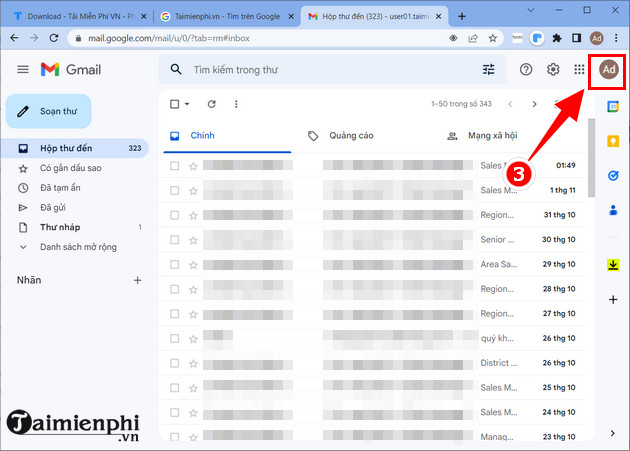Select the email dated 30 thg 10

[x=174, y=240]
